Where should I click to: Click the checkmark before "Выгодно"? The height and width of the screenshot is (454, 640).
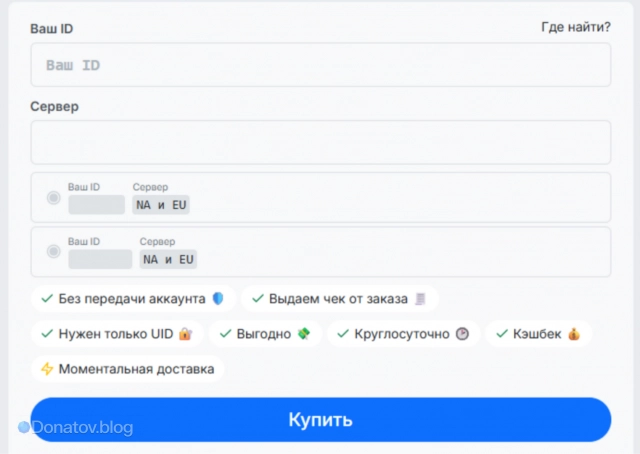226,334
